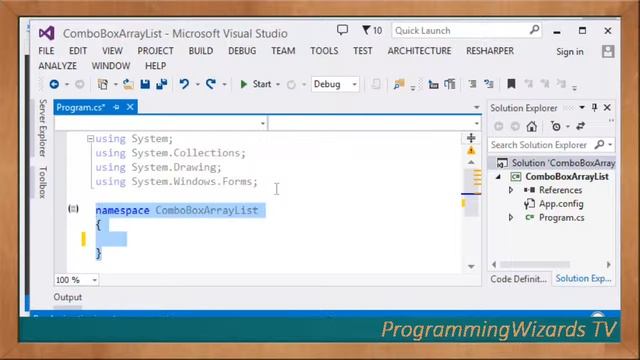The width and height of the screenshot is (640, 360).
Task: Open the Undo history dropdown arrow
Action: (197, 84)
